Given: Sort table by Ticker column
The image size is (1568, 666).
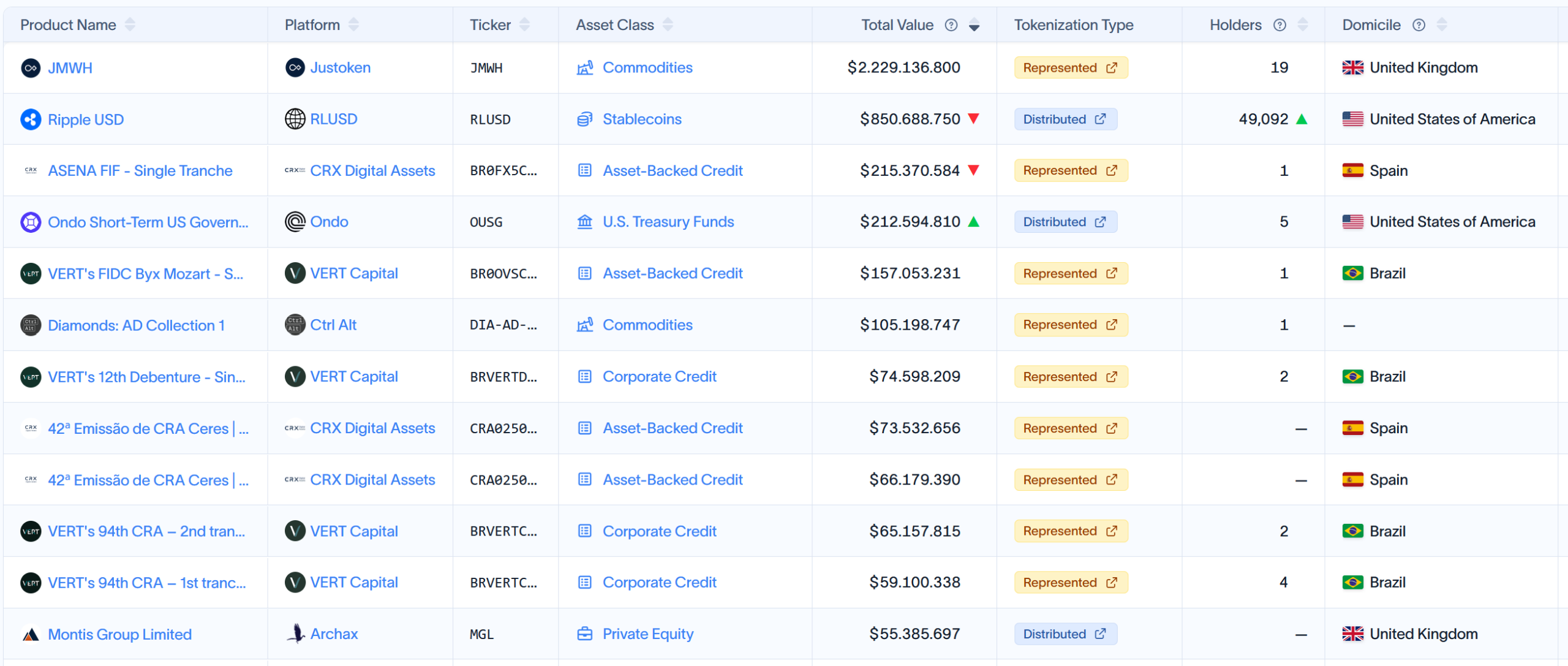Looking at the screenshot, I should tap(524, 25).
